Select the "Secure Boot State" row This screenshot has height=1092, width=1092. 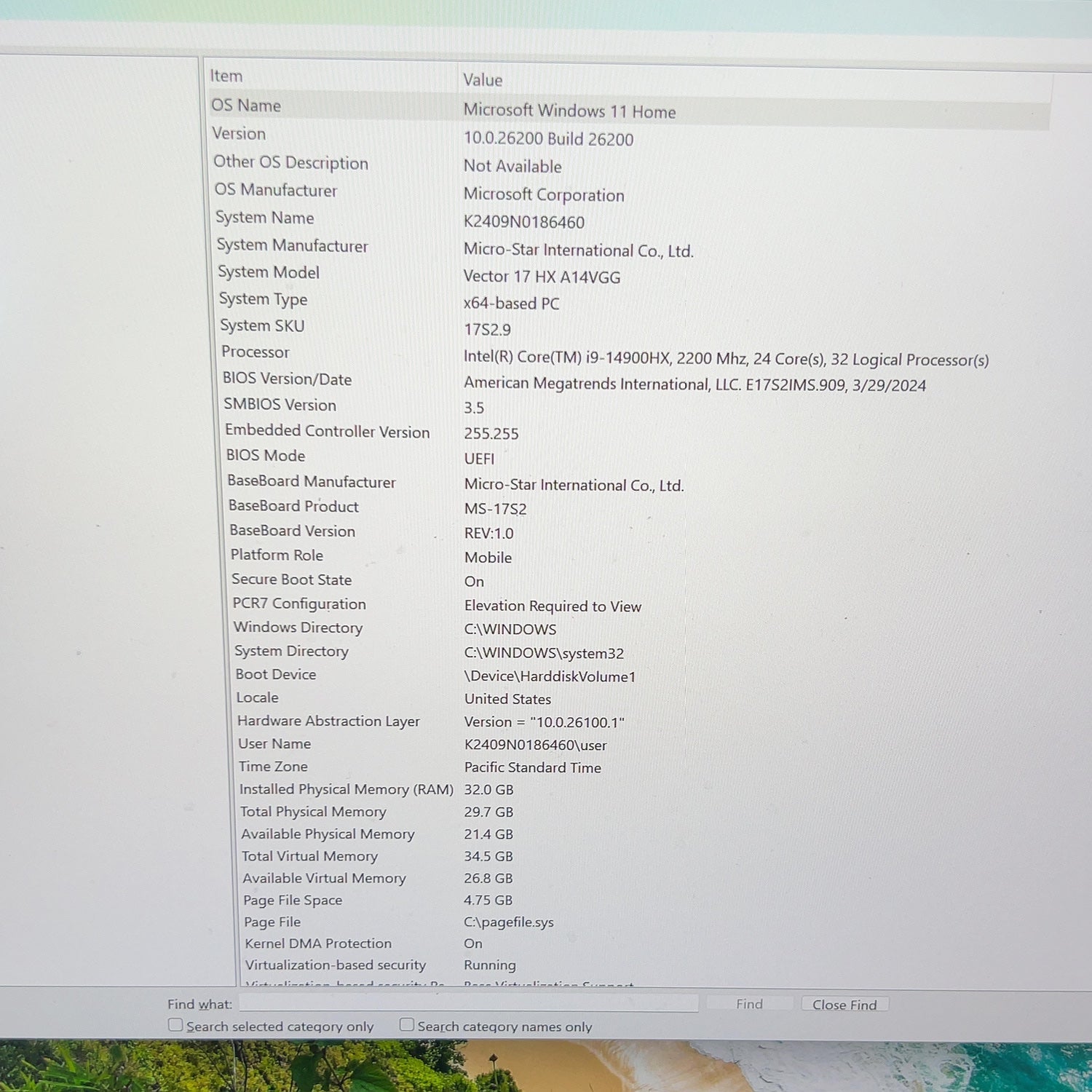(639, 580)
